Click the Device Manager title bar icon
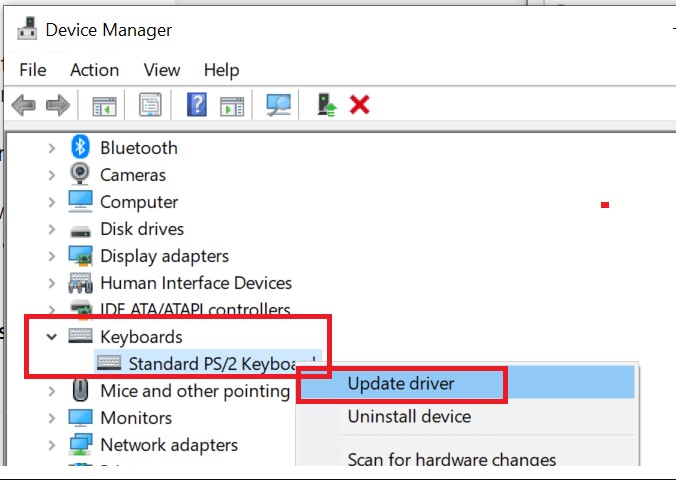The height and width of the screenshot is (480, 676). coord(27,28)
